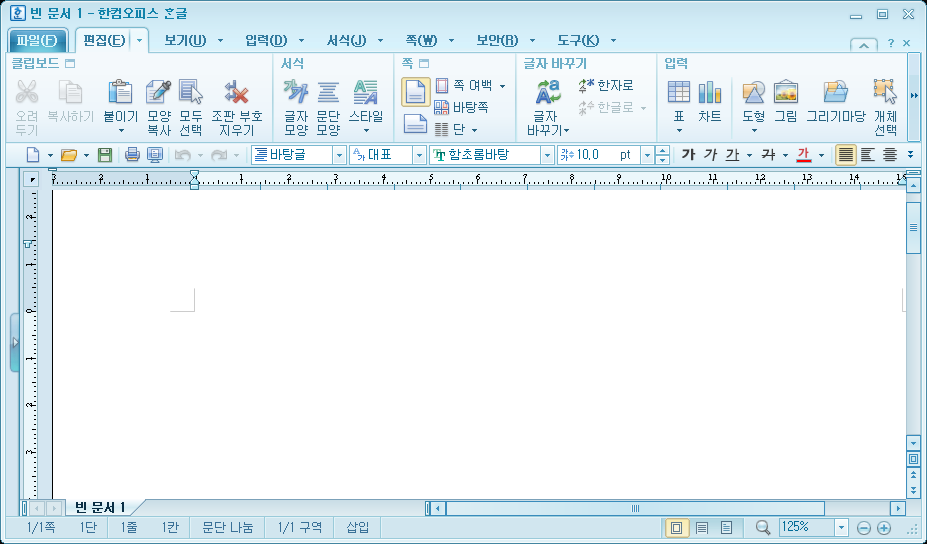Image resolution: width=927 pixels, height=544 pixels.
Task: Click the vertical scrollbar thumb
Action: coord(913,228)
